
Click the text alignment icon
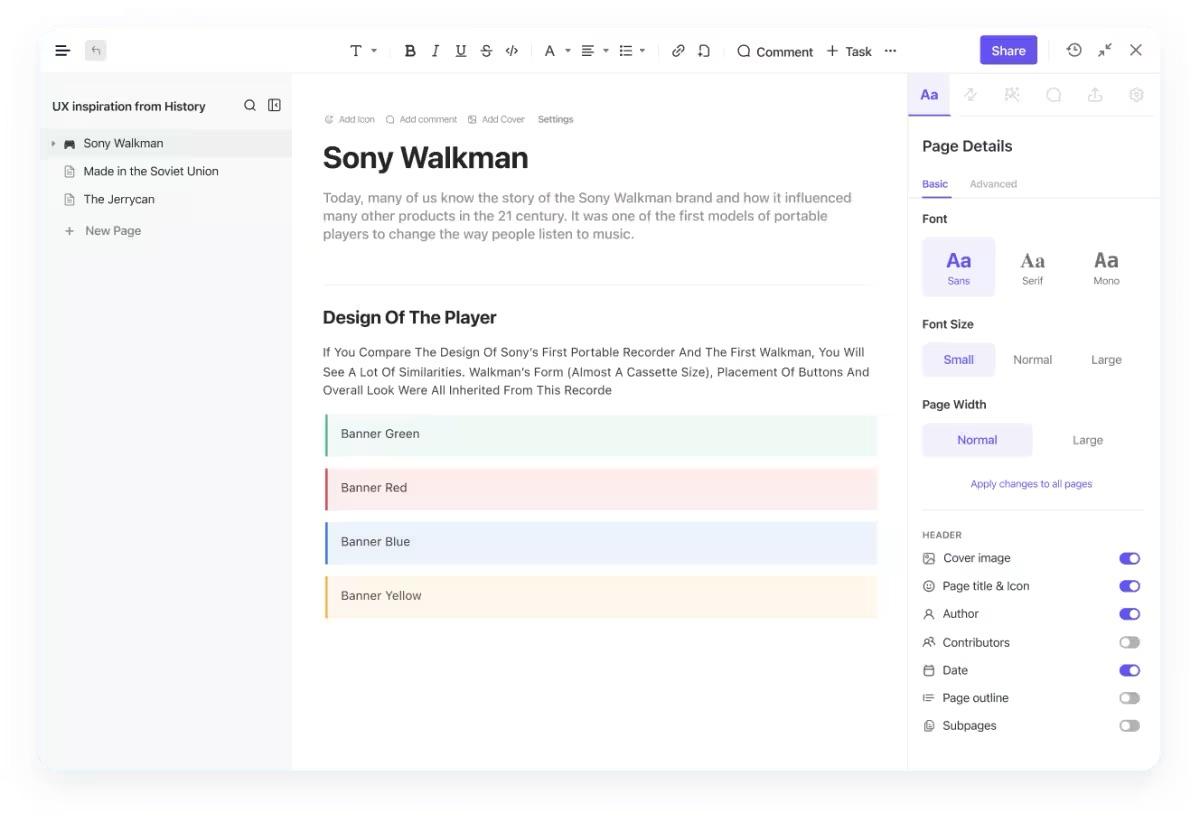point(588,51)
